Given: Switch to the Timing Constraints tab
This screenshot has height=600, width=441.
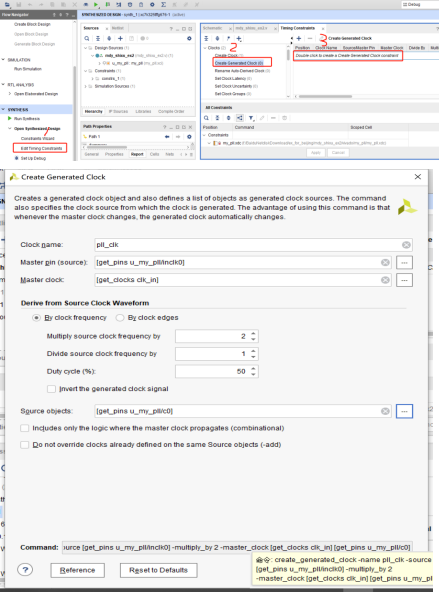Looking at the screenshot, I should [297, 28].
